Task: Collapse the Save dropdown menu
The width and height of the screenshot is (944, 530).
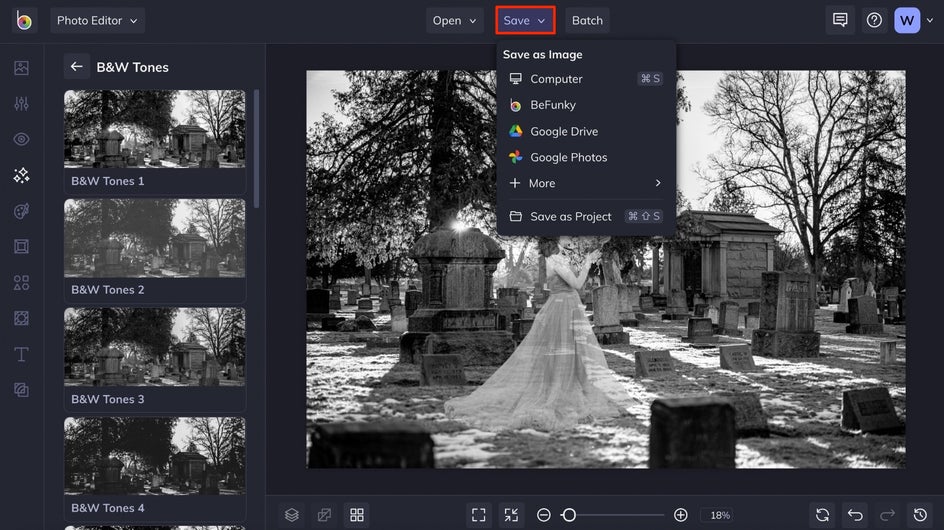Action: click(525, 20)
